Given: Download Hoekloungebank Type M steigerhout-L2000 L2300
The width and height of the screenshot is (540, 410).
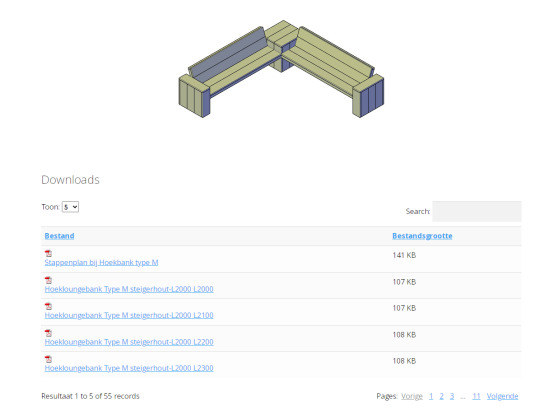Looking at the screenshot, I should coord(129,368).
